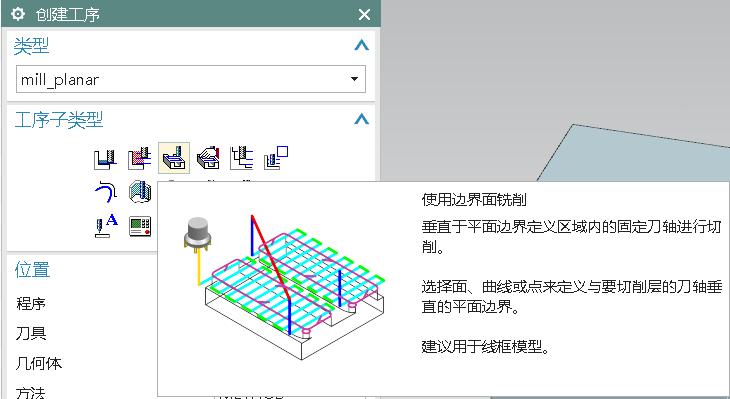This screenshot has height=399, width=730.
Task: Click the 几何体 label
Action: (x=39, y=363)
